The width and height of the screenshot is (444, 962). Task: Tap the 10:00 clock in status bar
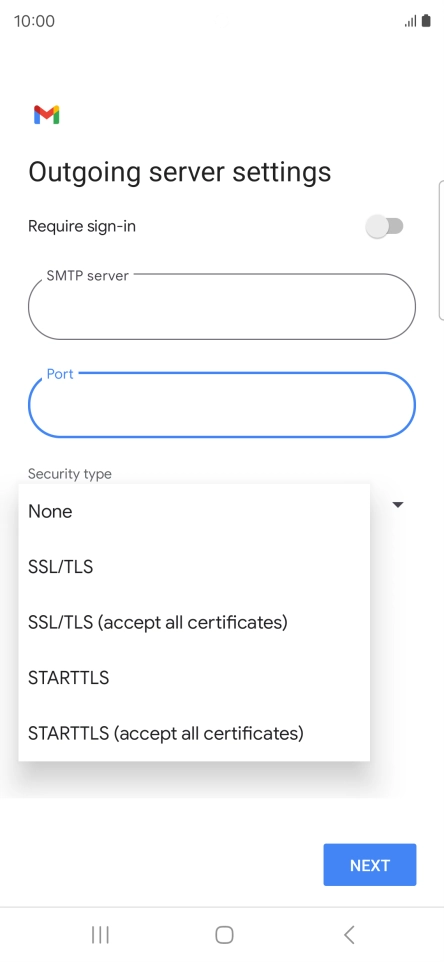click(x=34, y=21)
